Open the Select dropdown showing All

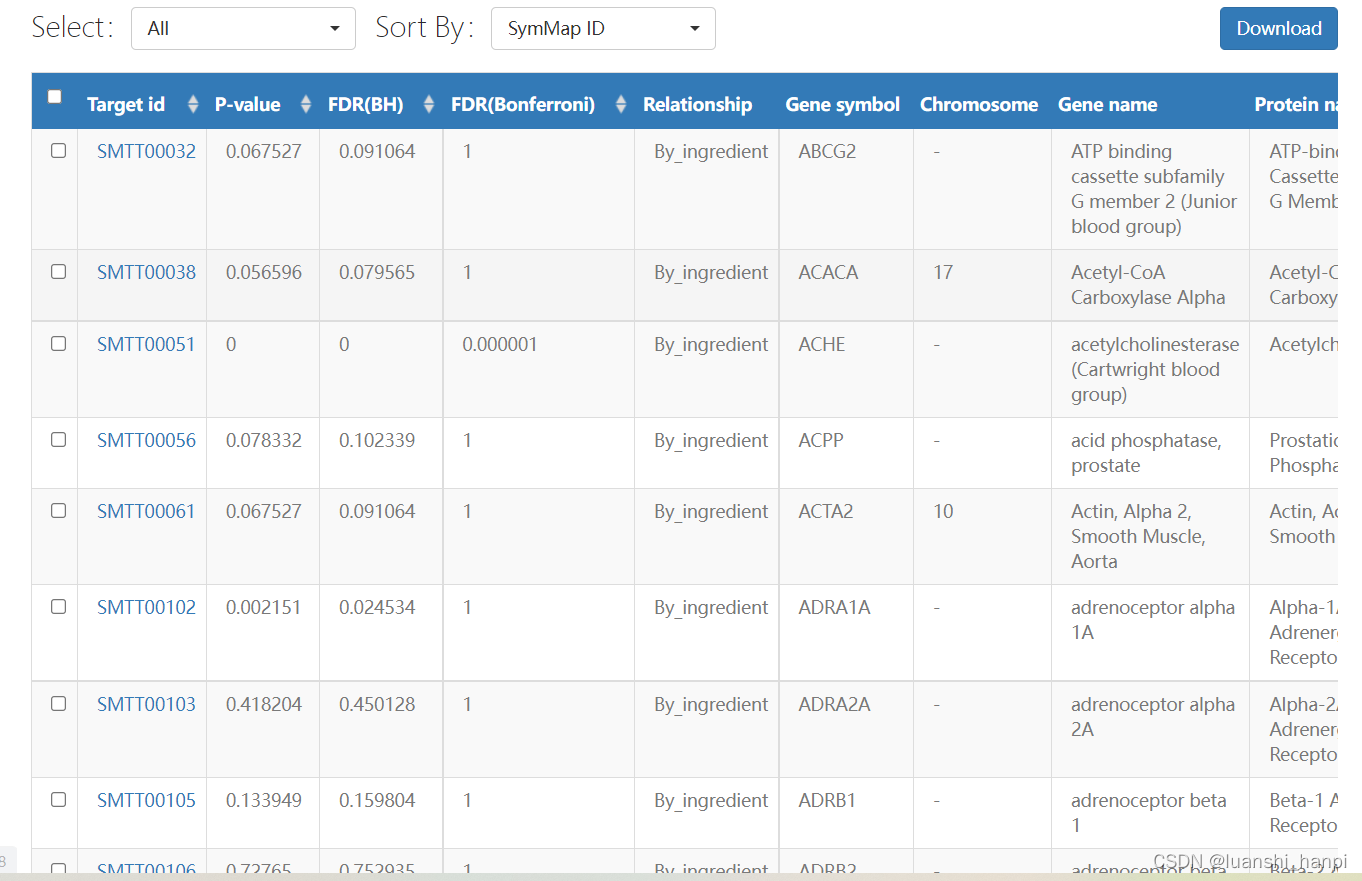coord(243,28)
